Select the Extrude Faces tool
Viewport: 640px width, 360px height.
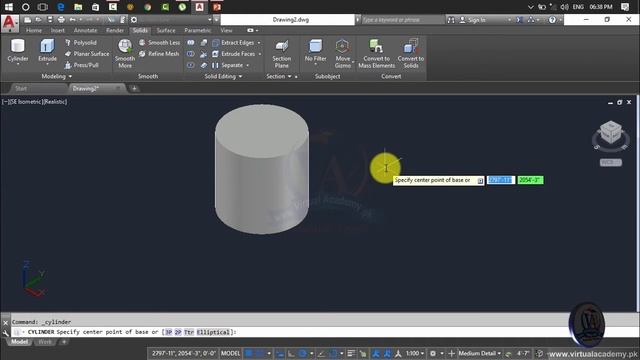tap(233, 53)
